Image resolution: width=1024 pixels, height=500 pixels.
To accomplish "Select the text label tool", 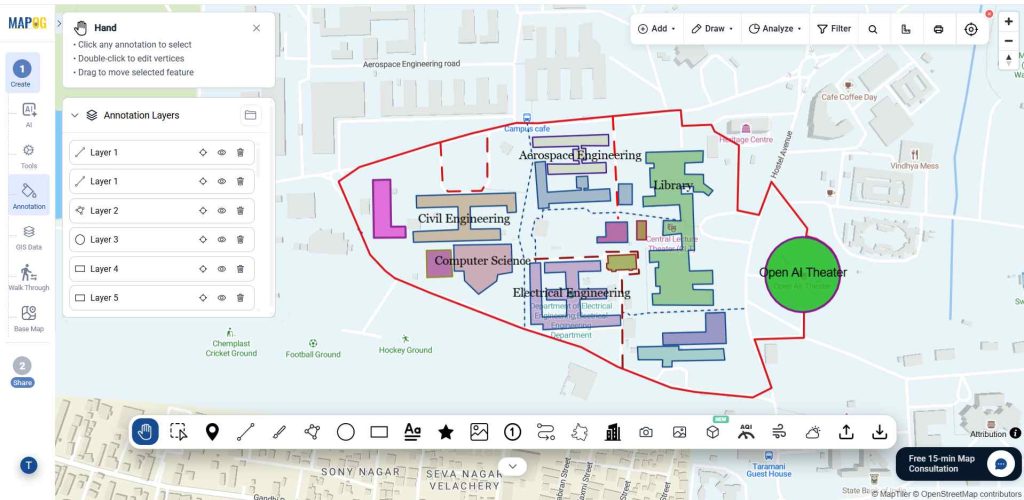I will coord(412,432).
